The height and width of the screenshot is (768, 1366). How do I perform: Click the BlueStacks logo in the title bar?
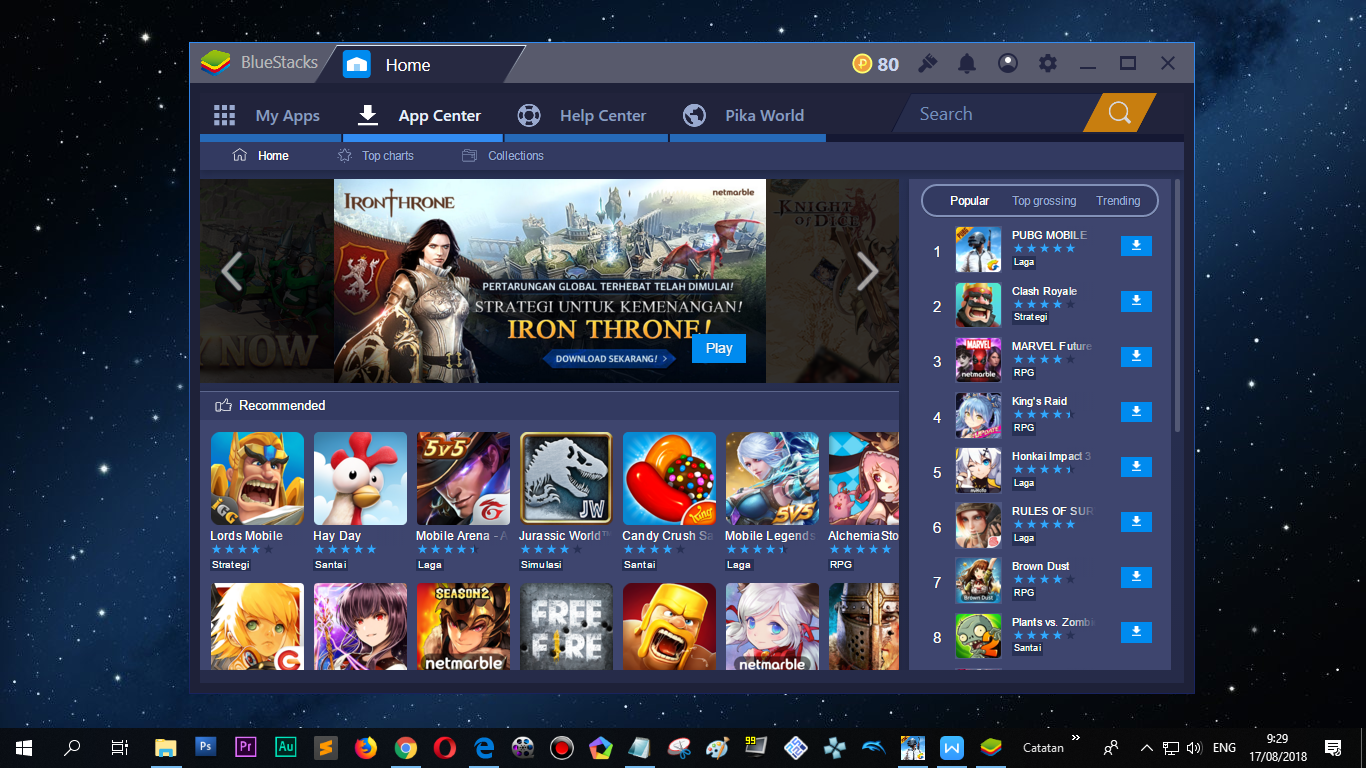pos(215,63)
